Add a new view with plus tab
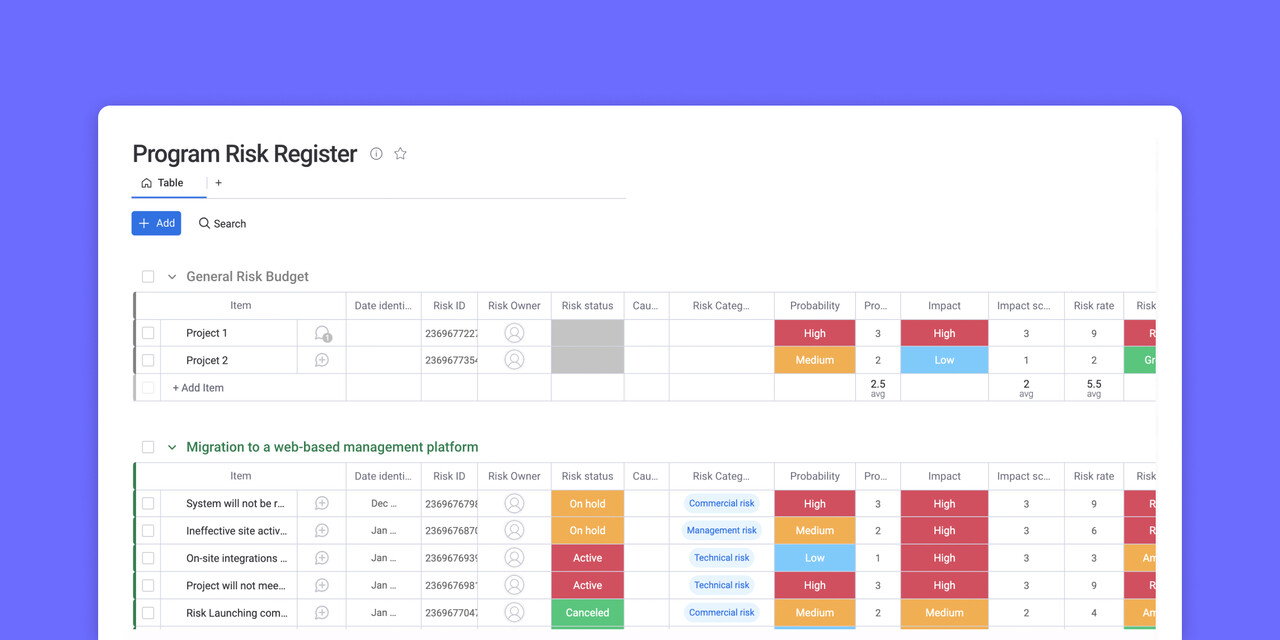This screenshot has width=1280, height=640. pos(219,183)
